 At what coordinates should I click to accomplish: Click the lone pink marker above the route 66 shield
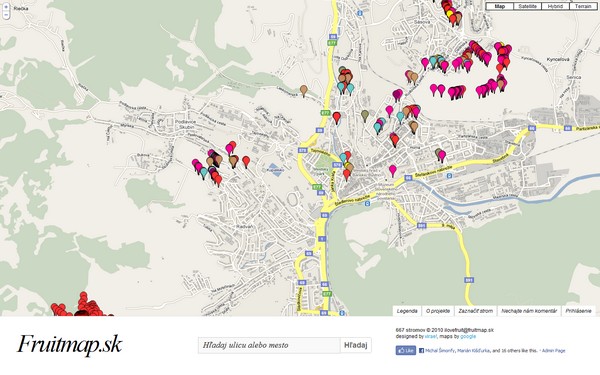click(x=393, y=170)
